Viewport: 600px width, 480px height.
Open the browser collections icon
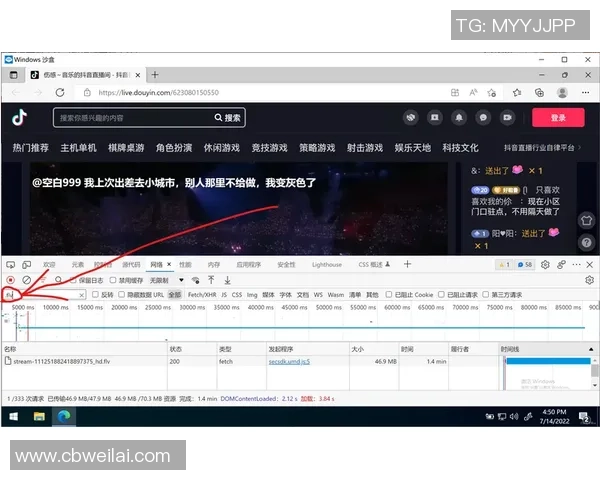539,93
